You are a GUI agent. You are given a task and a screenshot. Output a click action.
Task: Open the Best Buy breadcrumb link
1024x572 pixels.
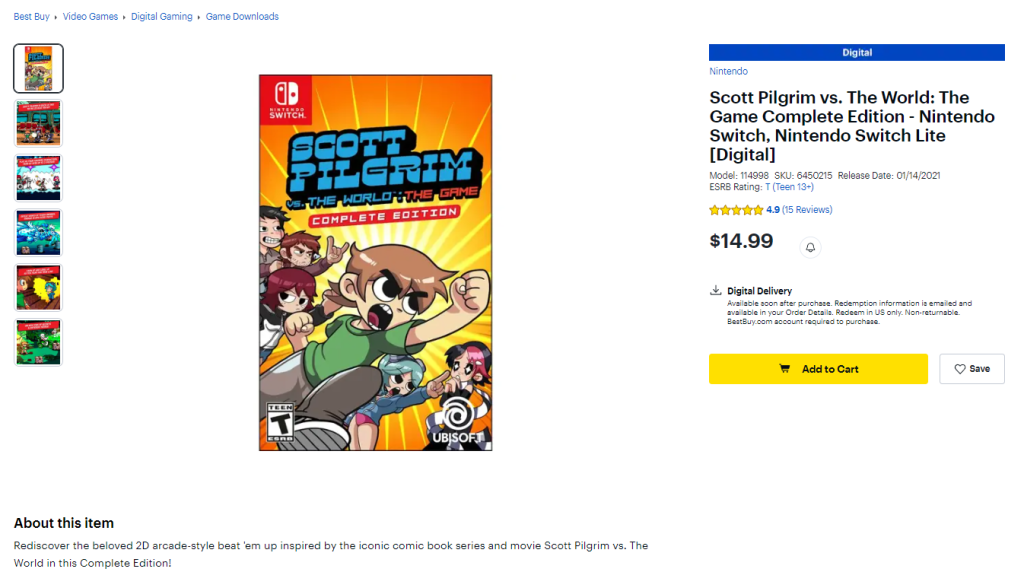tap(33, 17)
